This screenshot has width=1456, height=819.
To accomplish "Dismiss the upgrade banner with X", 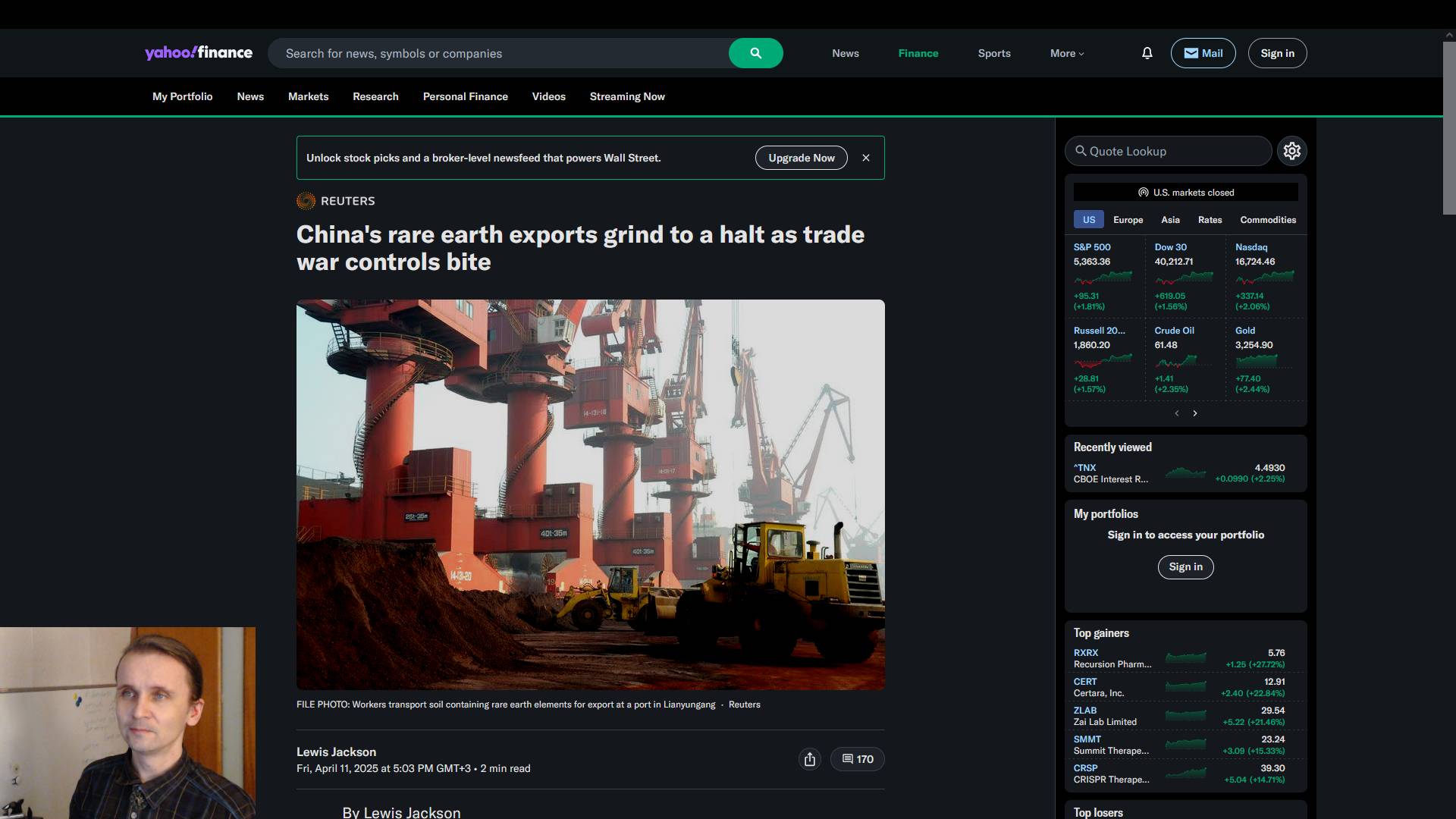I will [x=866, y=158].
